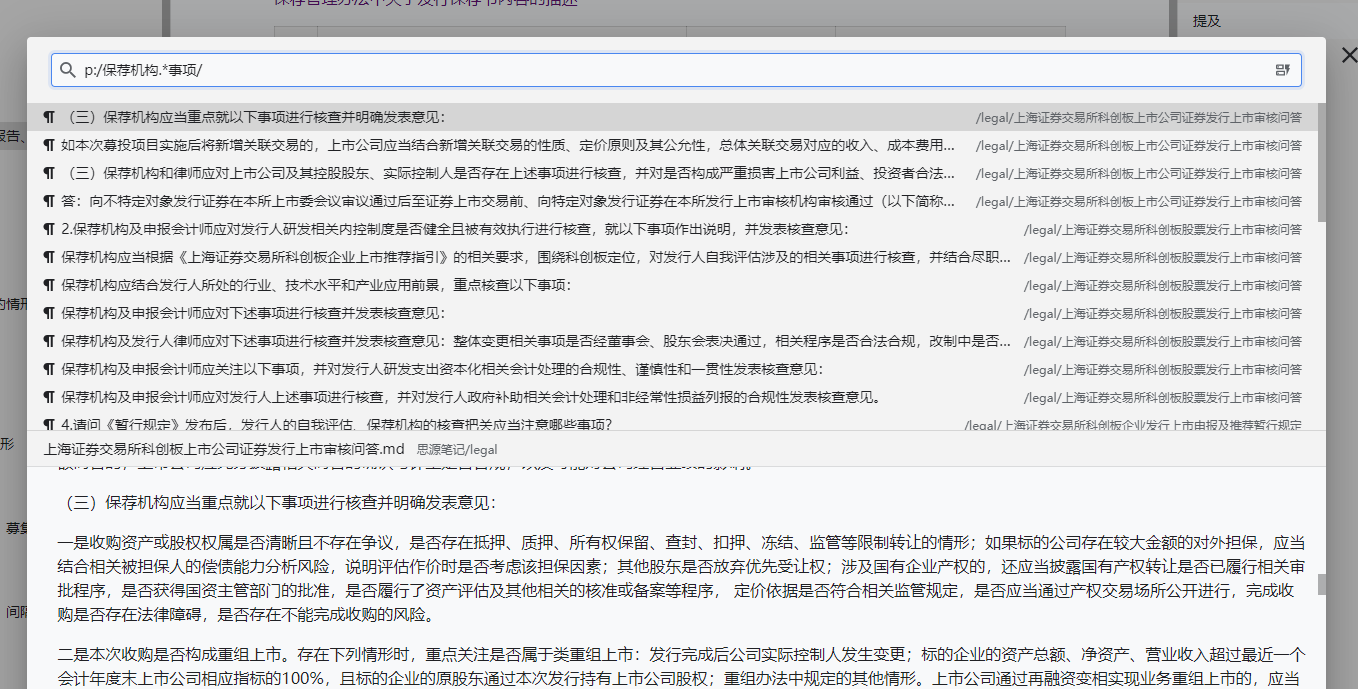
Task: Open the search syntax options icon
Action: (x=1282, y=70)
